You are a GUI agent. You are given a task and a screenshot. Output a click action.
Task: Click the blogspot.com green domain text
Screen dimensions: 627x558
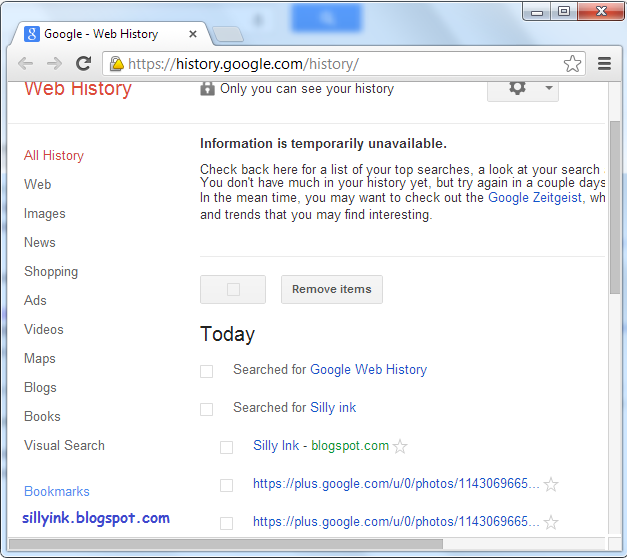[x=350, y=446]
